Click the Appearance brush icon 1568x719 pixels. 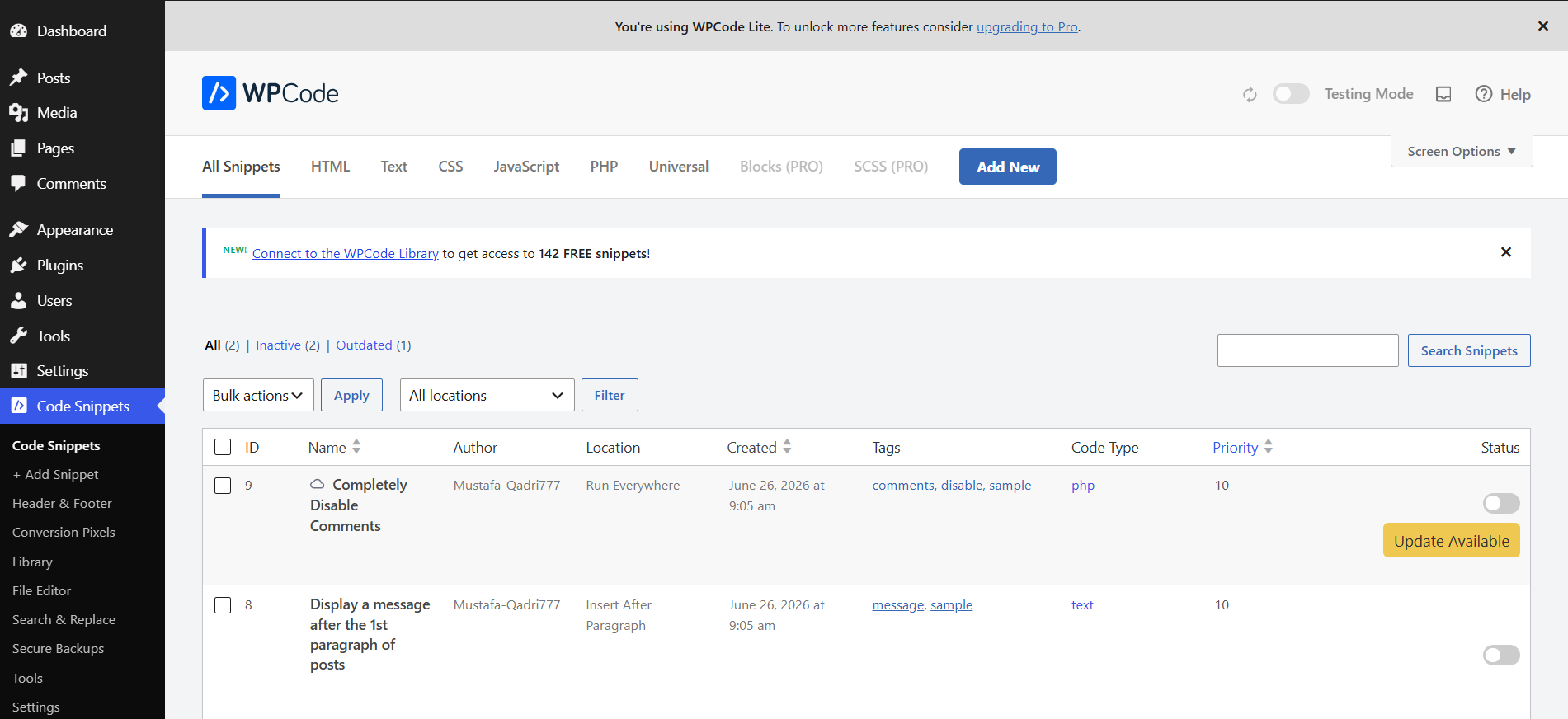(19, 229)
